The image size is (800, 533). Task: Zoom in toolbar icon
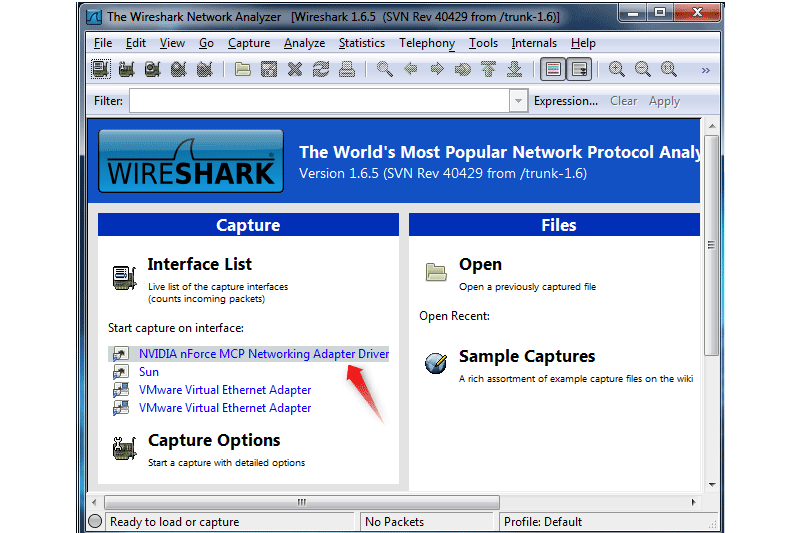pyautogui.click(x=617, y=69)
